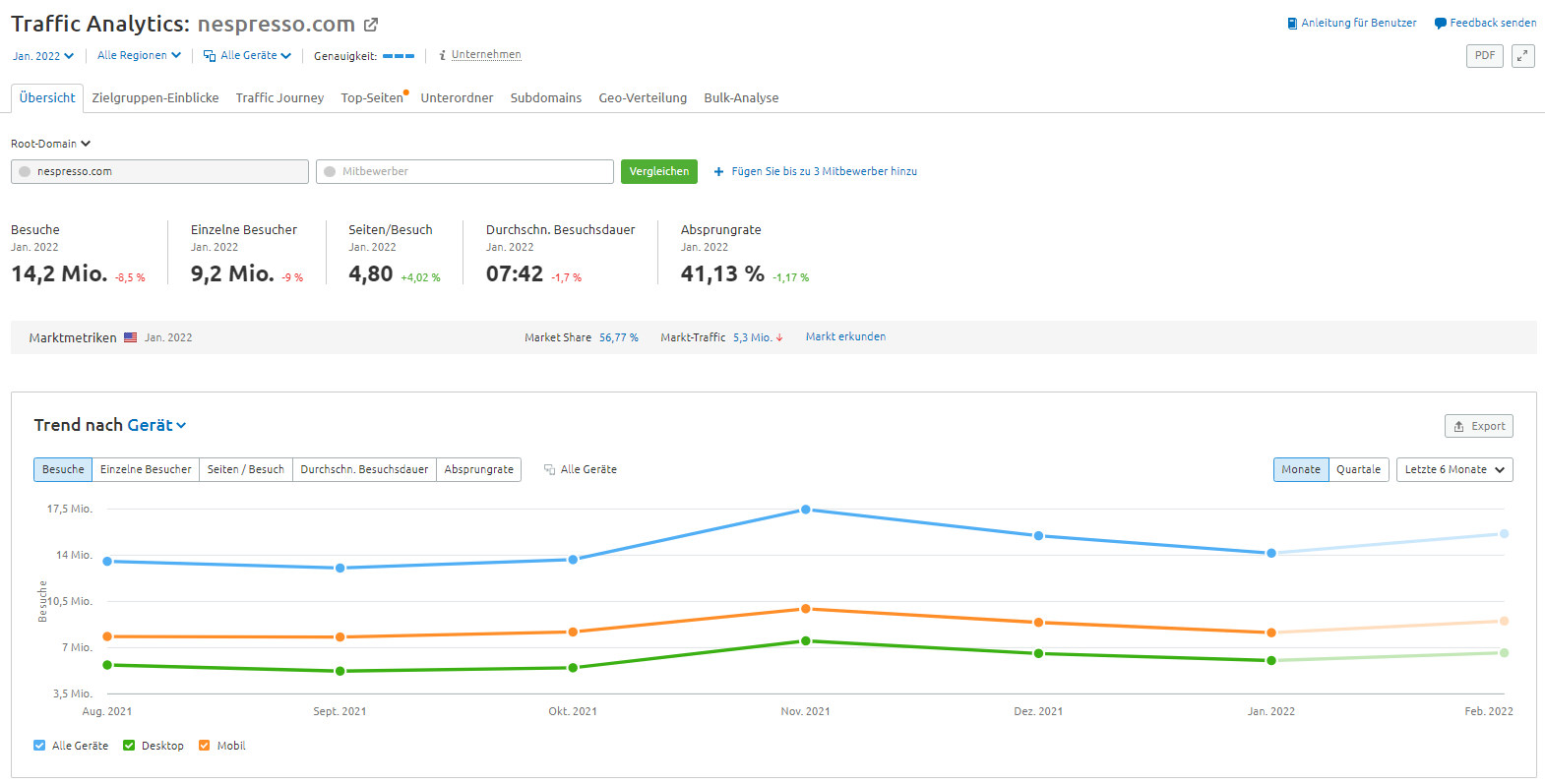Screen dimensions: 1545x784
Task: Click the Aug. 2021 point on blue line
Action: [x=107, y=562]
